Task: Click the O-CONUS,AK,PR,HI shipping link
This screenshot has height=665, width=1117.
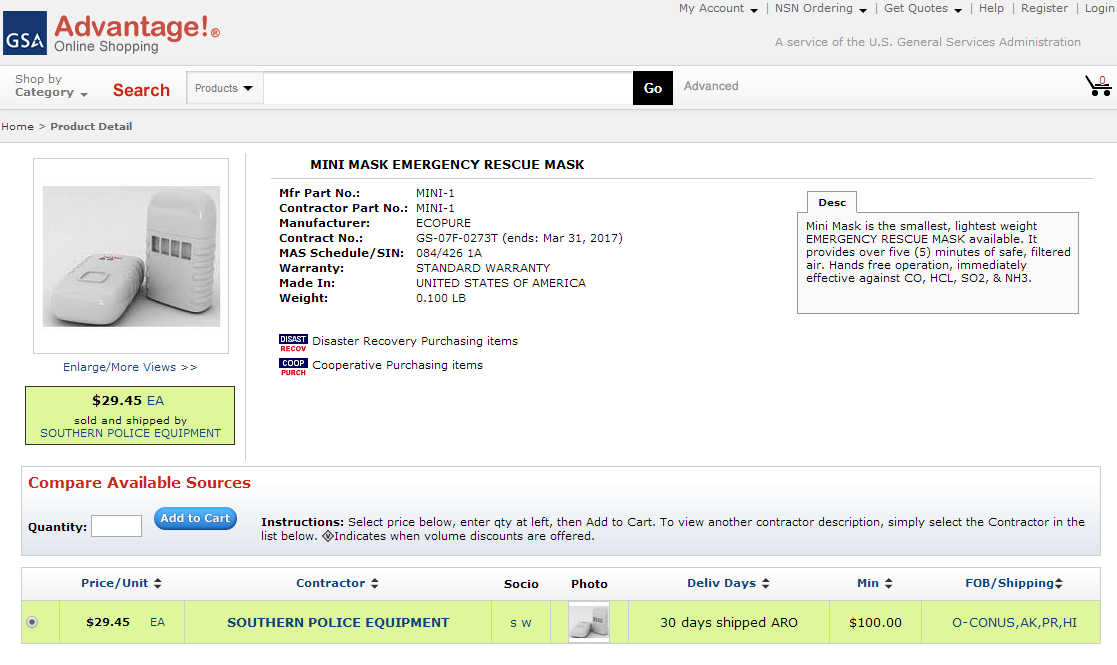Action: (1014, 622)
